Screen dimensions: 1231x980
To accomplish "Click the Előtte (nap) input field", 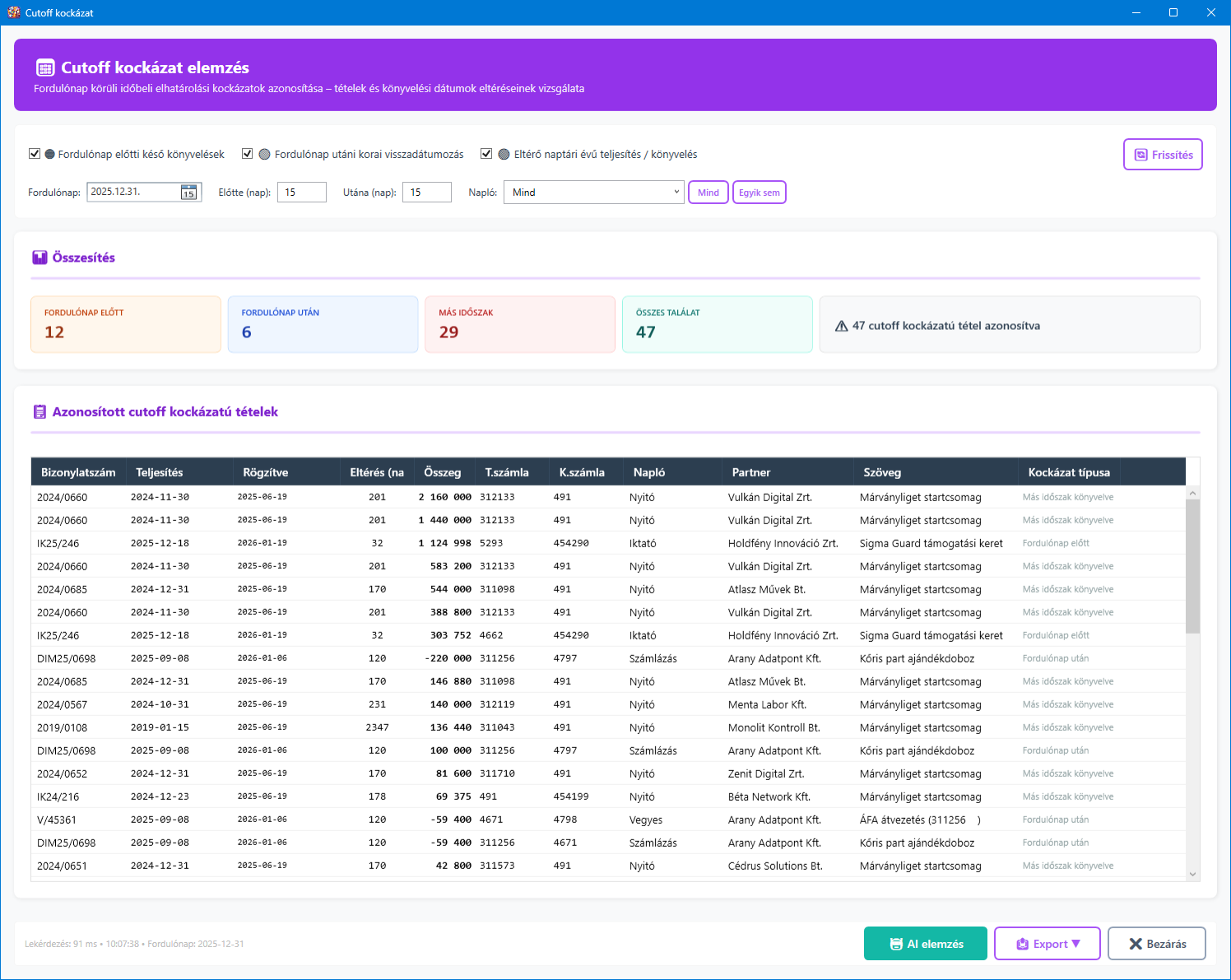I will [301, 193].
